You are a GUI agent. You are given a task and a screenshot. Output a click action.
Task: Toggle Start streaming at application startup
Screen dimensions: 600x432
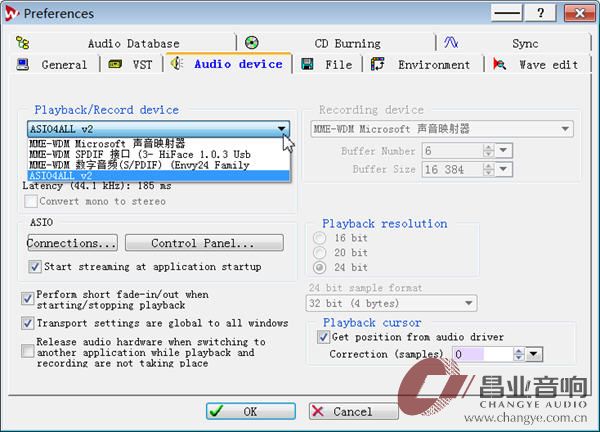click(35, 266)
